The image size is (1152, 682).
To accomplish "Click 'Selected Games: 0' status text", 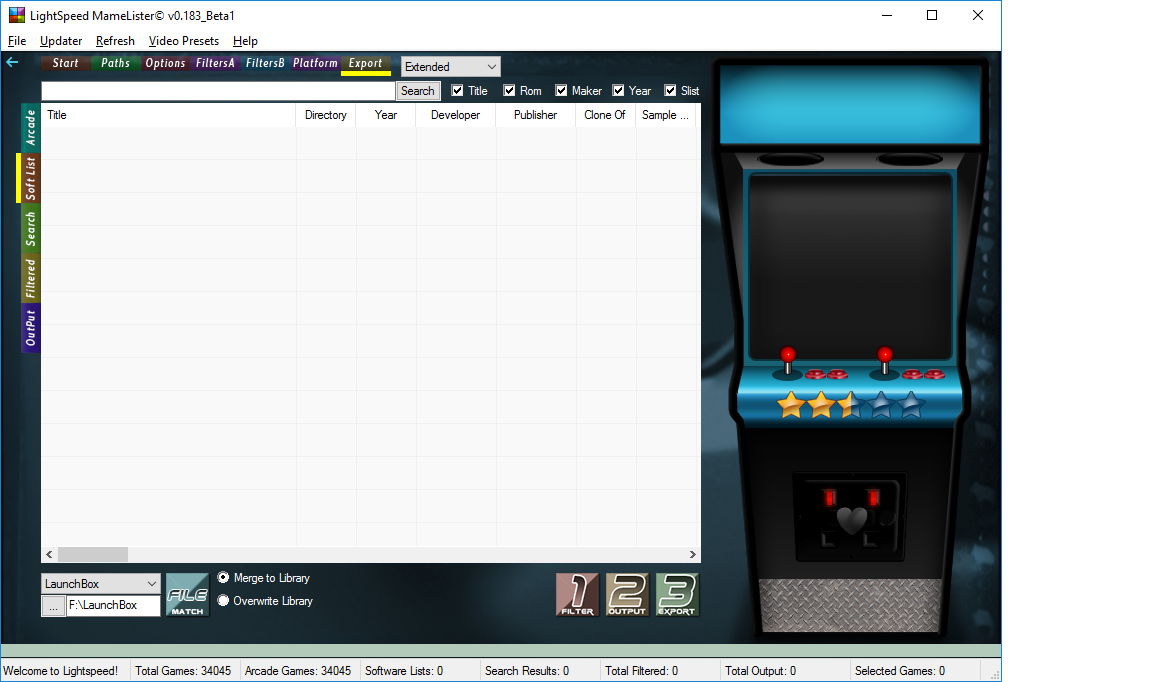I will click(x=900, y=671).
